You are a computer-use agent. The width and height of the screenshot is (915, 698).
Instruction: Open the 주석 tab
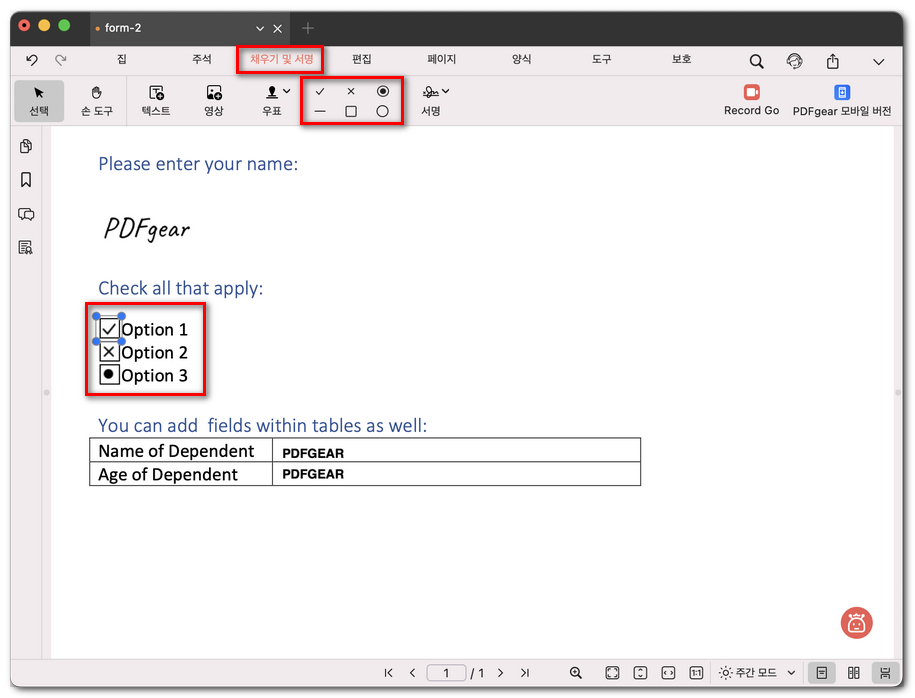pos(202,60)
